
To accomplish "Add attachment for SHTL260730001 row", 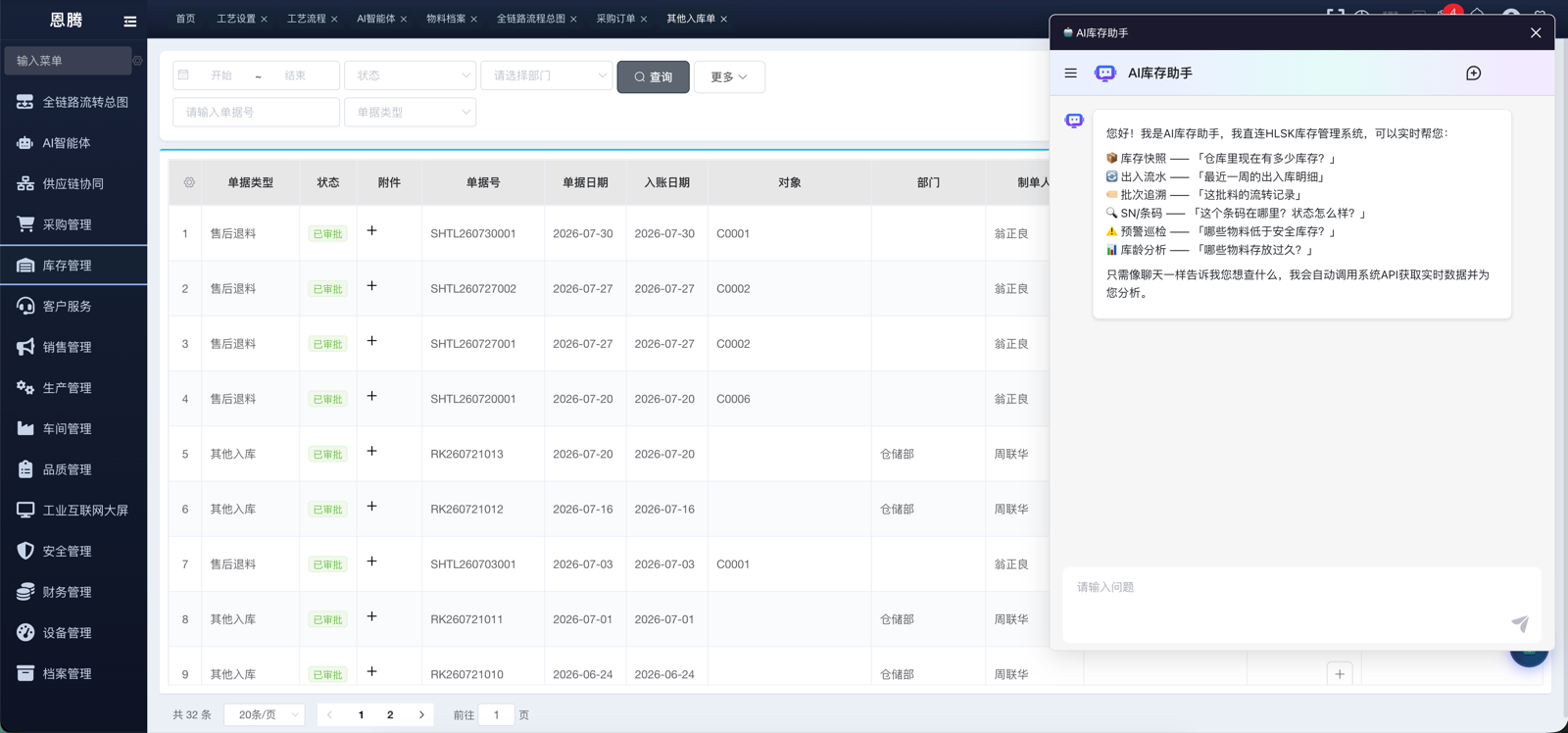I will [x=371, y=230].
